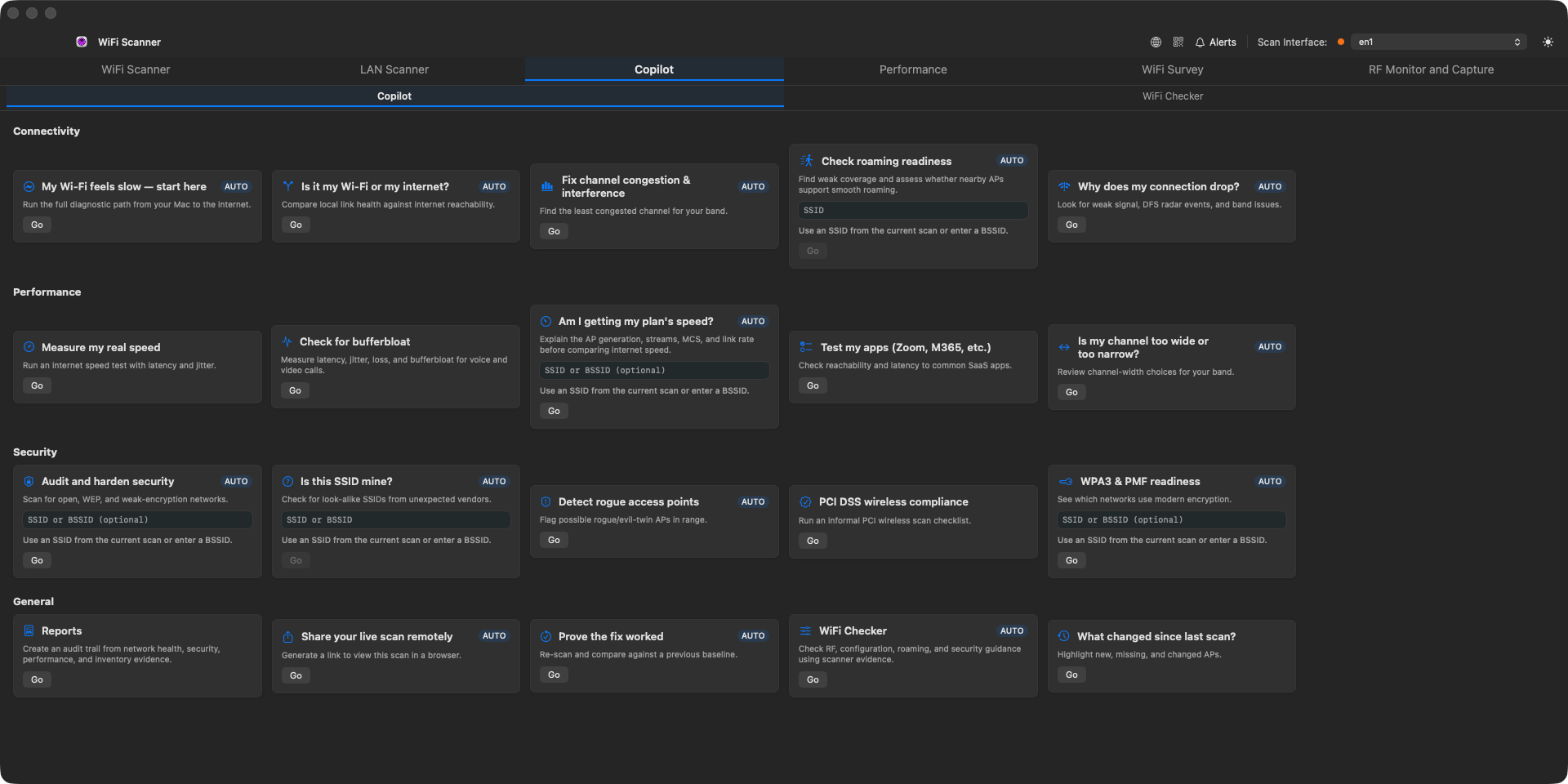Run Go for Fix channel congestion
The height and width of the screenshot is (784, 1568).
[x=554, y=231]
